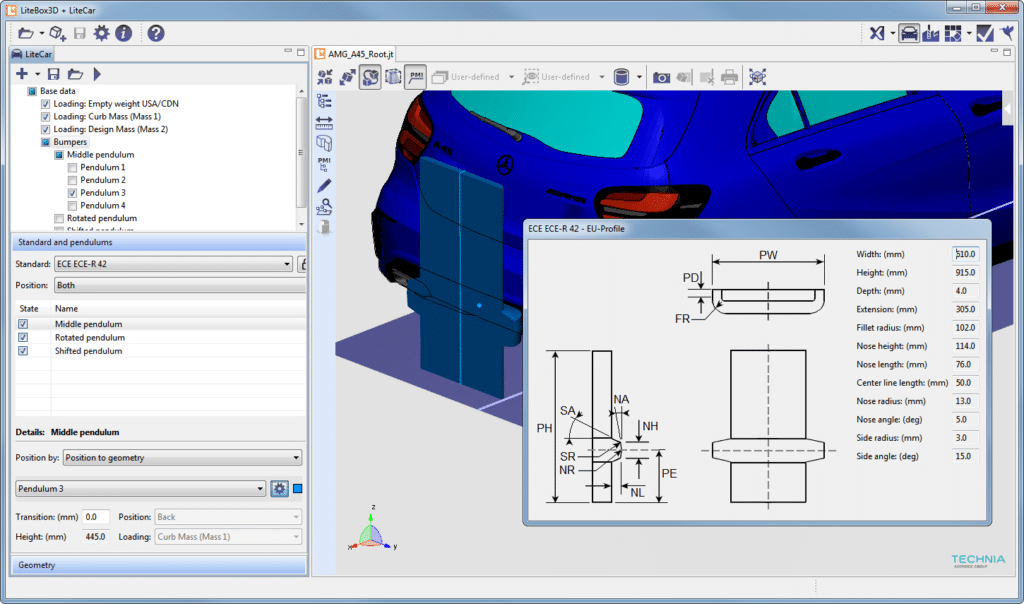The image size is (1024, 604).
Task: Click the Transition (mm) input field
Action: tap(95, 517)
